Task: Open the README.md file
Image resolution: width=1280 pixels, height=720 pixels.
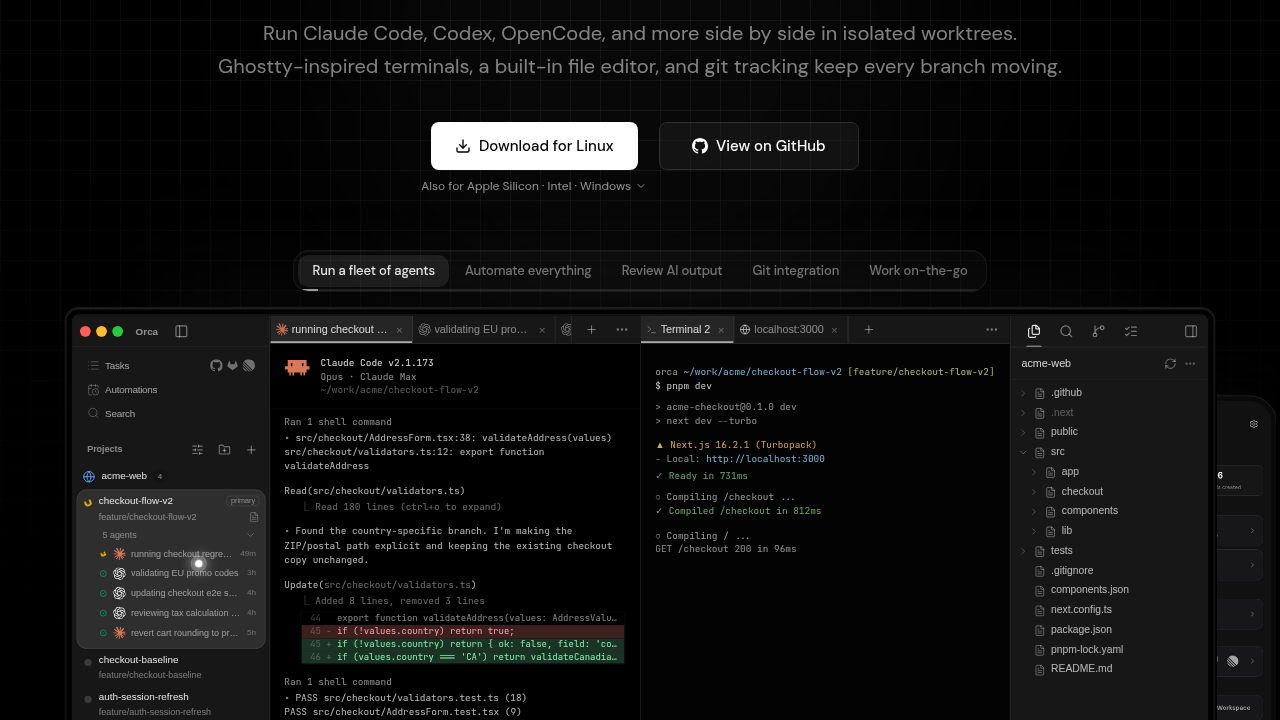Action: pos(1110,669)
